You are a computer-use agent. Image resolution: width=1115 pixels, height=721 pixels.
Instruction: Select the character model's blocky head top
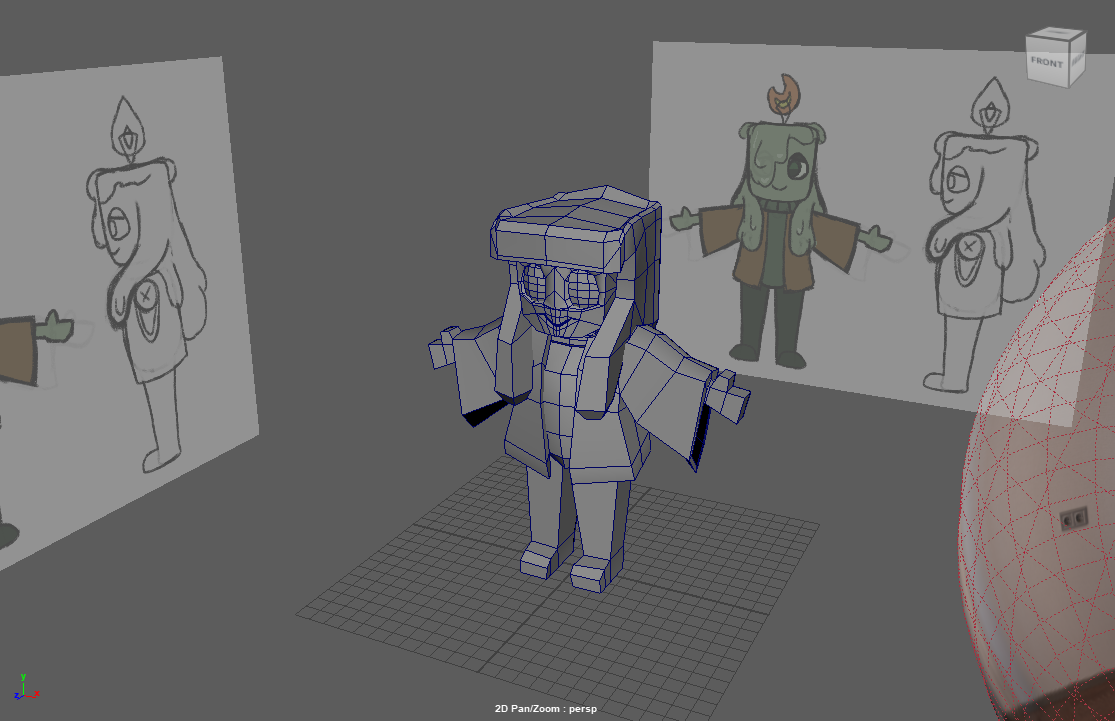[x=580, y=220]
